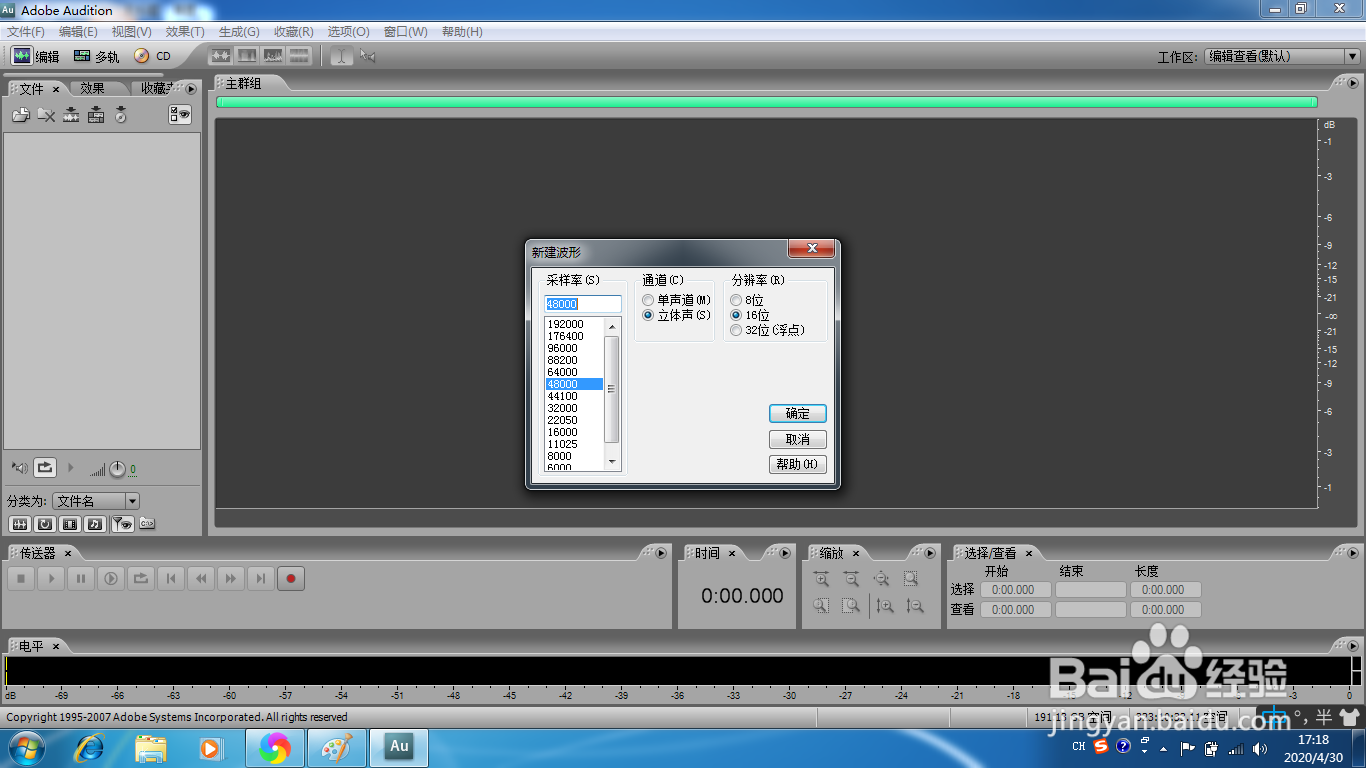The image size is (1366, 768).
Task: Adjust the preview volume knob
Action: point(117,468)
